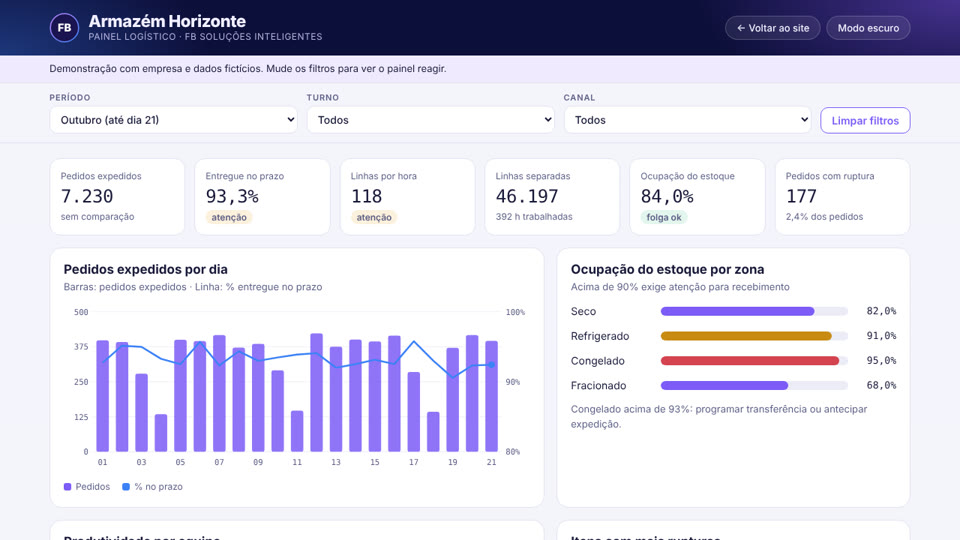Open the Período dropdown
This screenshot has width=960, height=540.
[173, 120]
